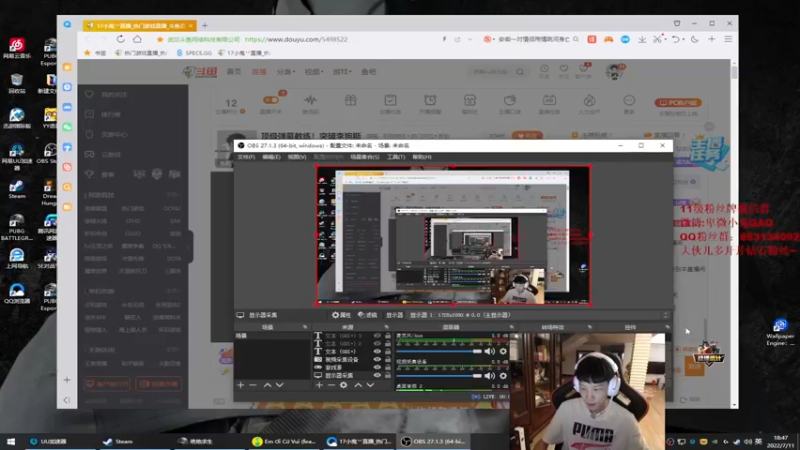The image size is (800, 450).
Task: Open OBS 文件(F) menu
Action: [x=246, y=157]
